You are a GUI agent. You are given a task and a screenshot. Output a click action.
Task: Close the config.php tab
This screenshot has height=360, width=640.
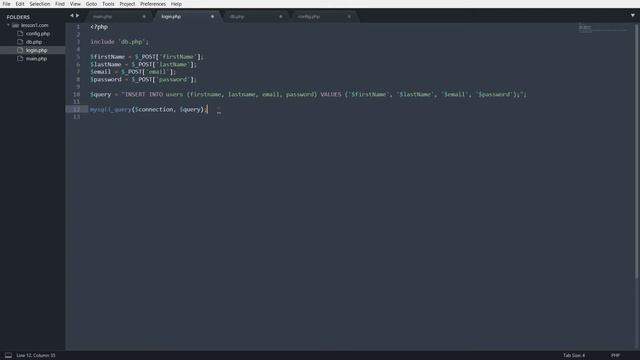349,17
